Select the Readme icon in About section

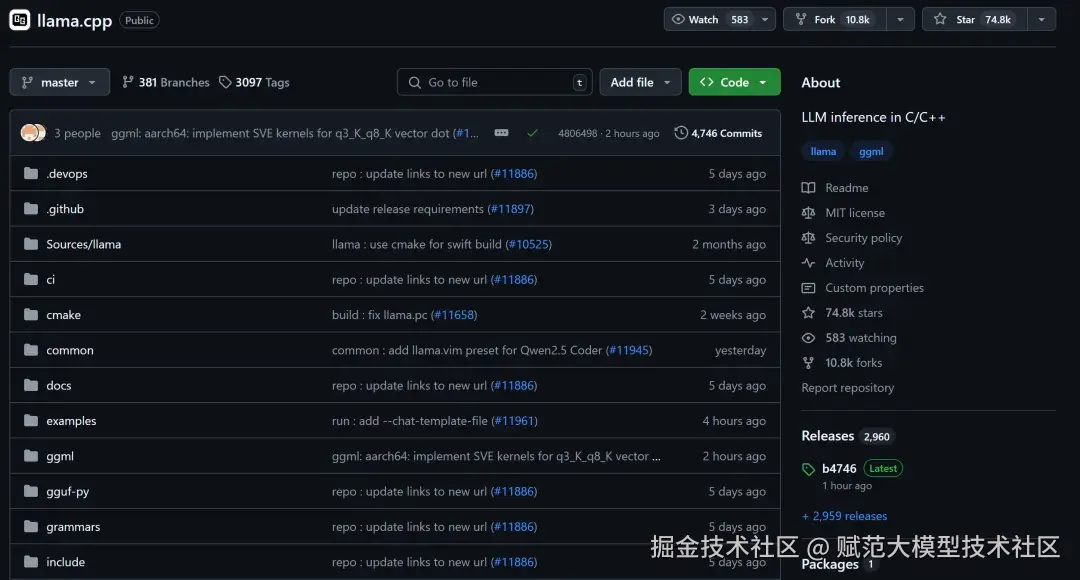pyautogui.click(x=812, y=187)
